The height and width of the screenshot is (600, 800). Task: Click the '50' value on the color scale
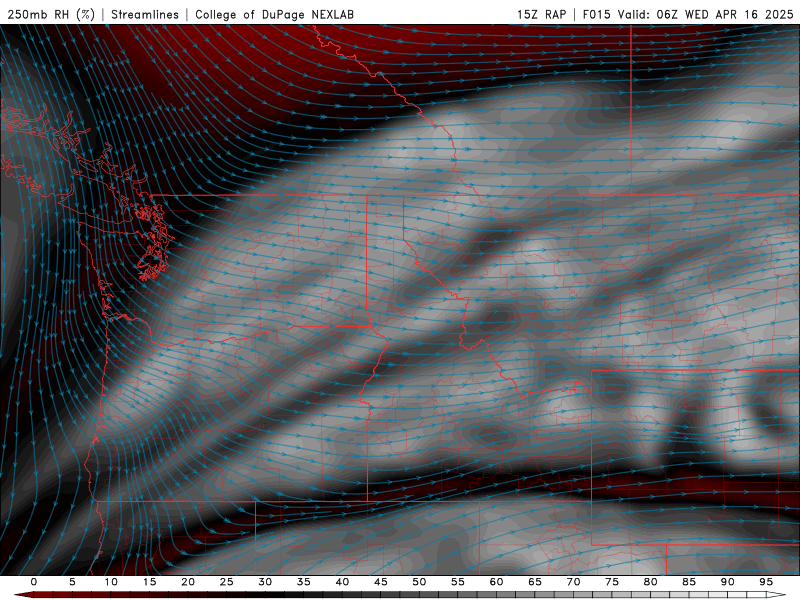point(419,582)
